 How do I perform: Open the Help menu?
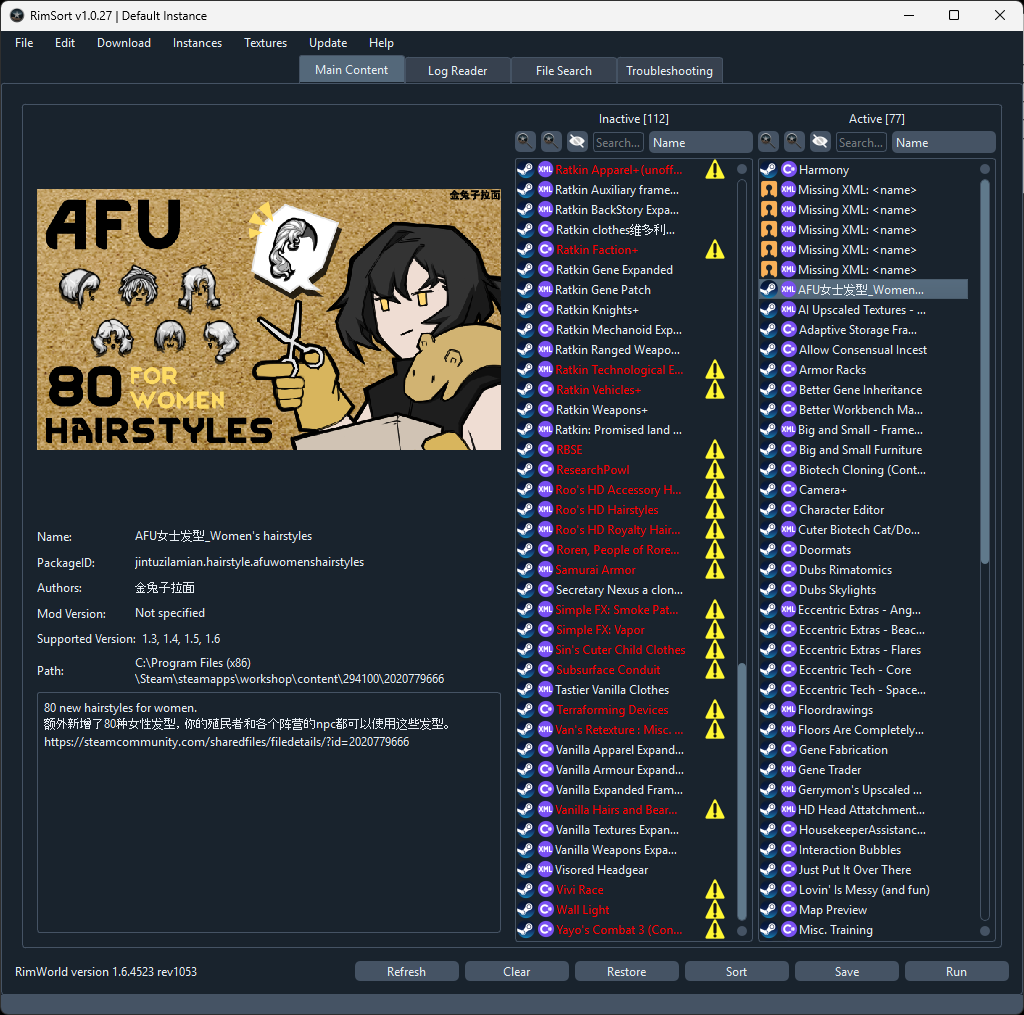tap(381, 43)
